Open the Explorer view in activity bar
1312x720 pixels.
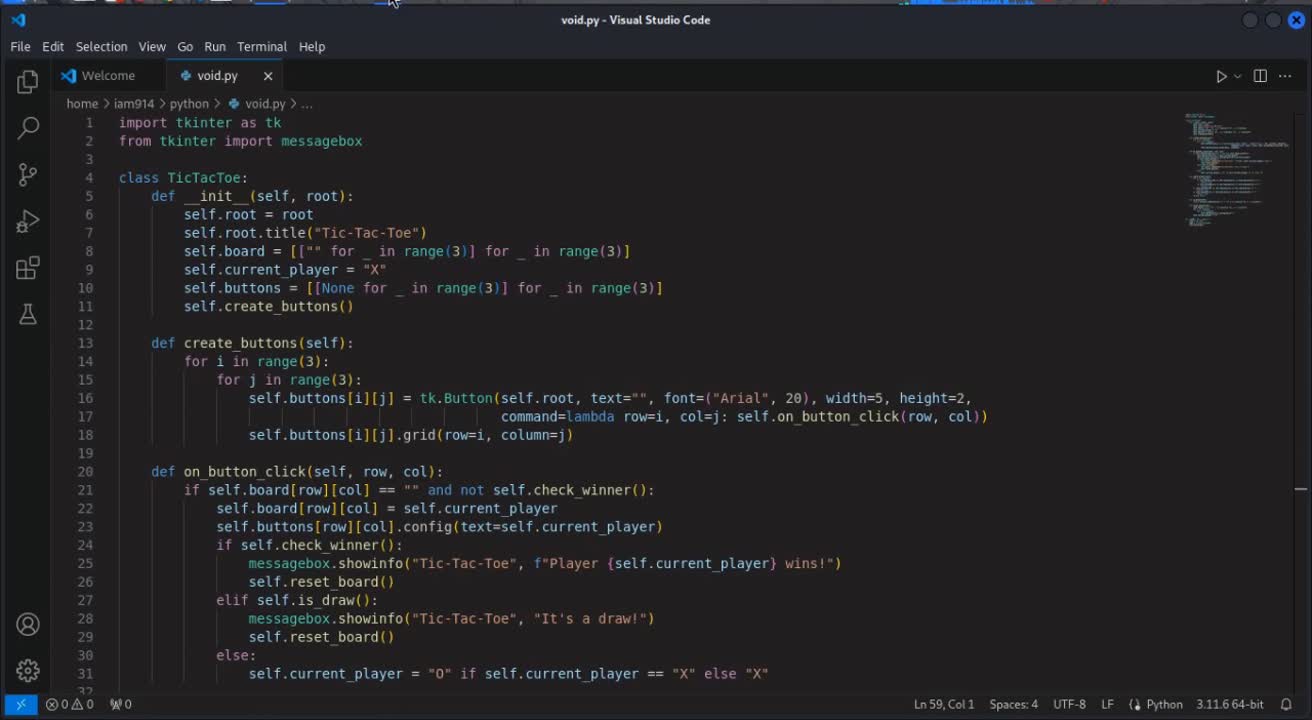tap(28, 82)
